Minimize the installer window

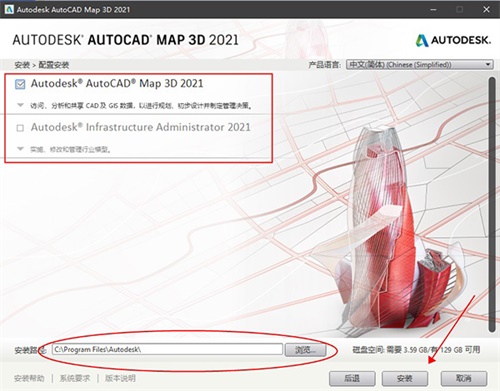click(433, 10)
